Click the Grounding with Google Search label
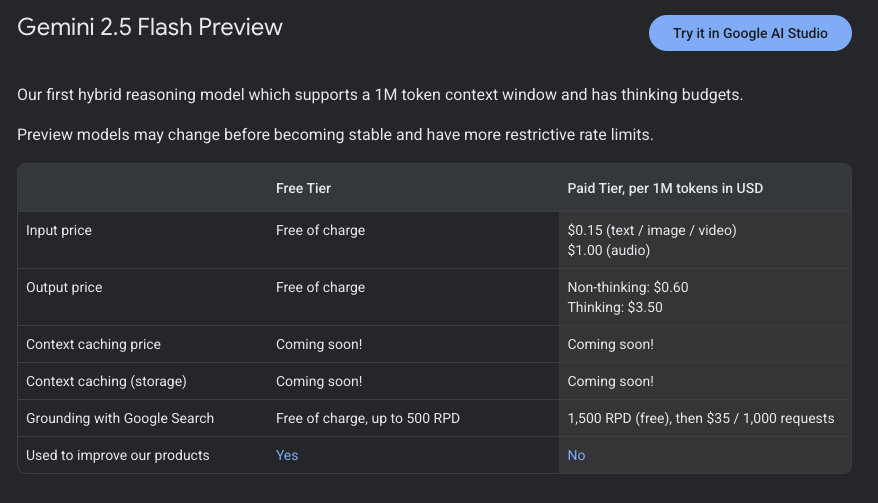Image resolution: width=878 pixels, height=503 pixels. click(120, 418)
